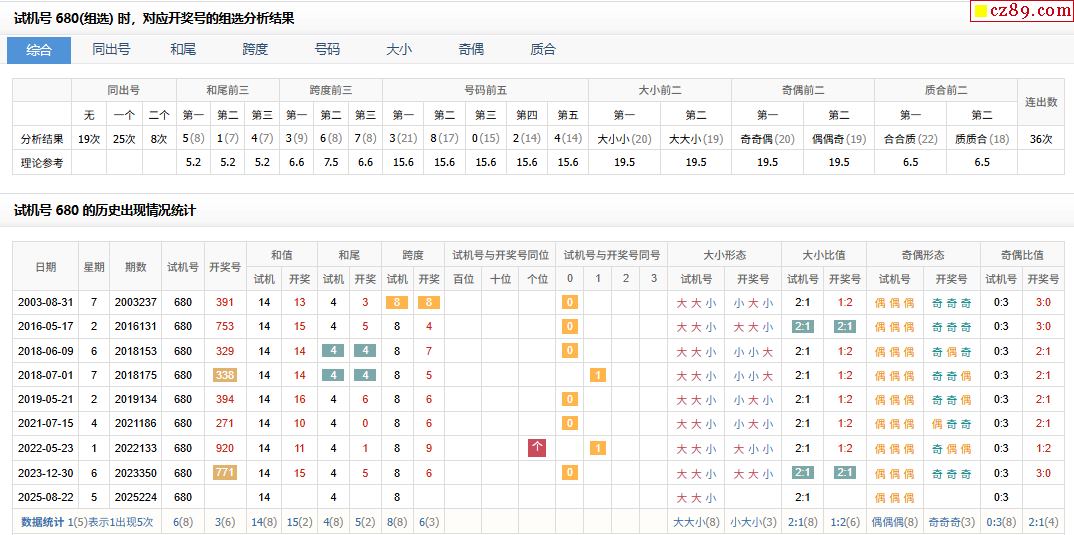Click 大大小(19) analysis result

point(696,139)
